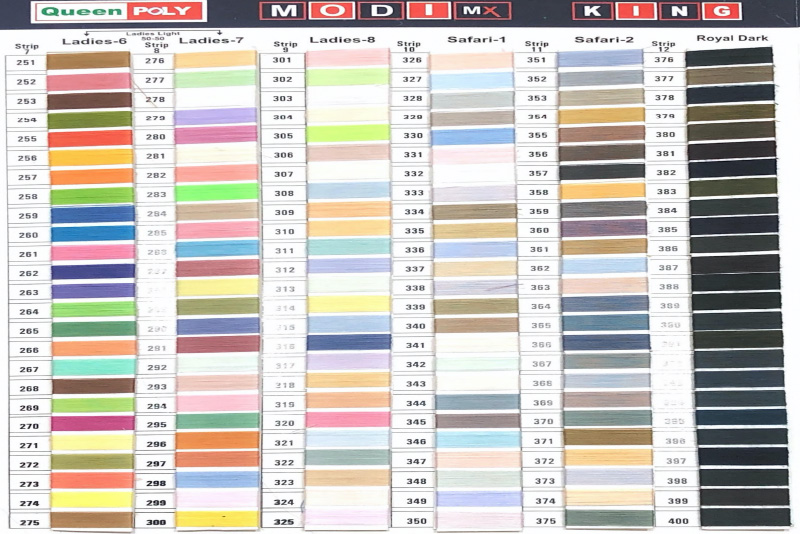
Task: Select the sky blue swatch 346
Action: point(478,440)
